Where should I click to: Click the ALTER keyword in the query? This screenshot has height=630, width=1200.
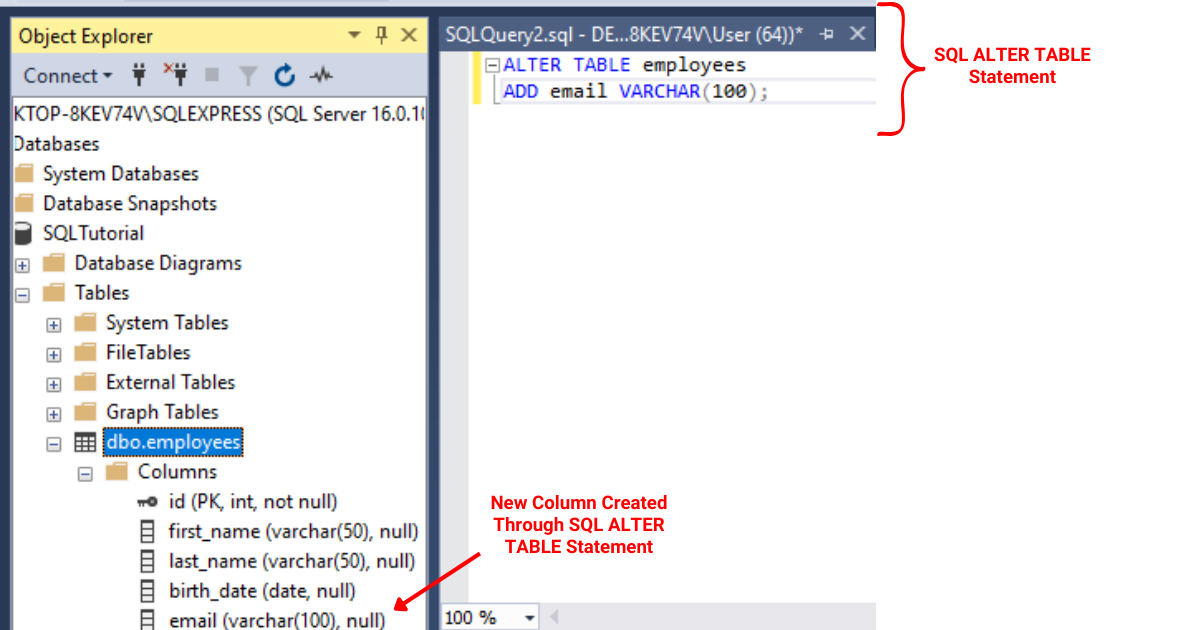532,65
